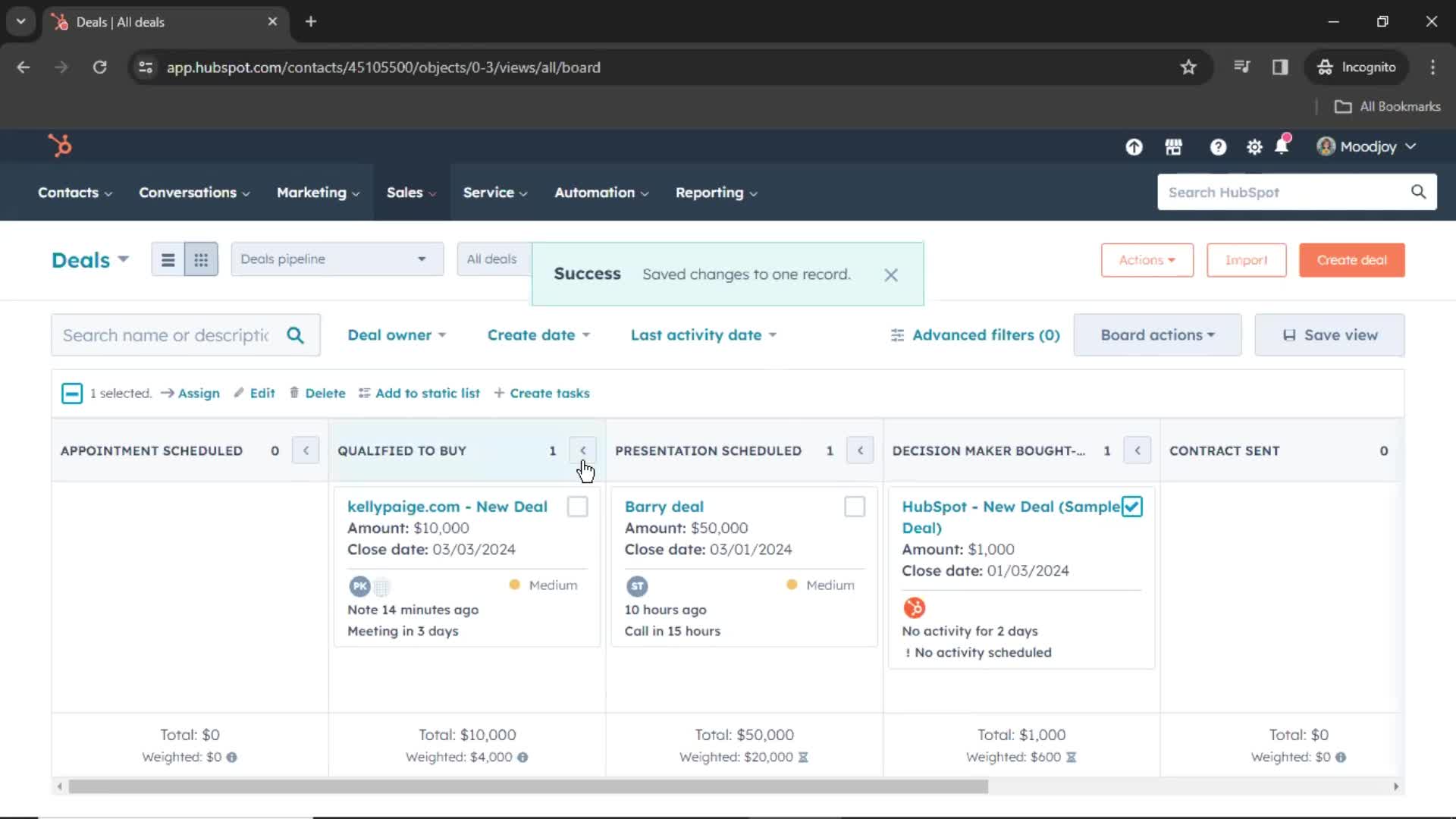Toggle checkbox on Barry deal card
This screenshot has height=819, width=1456.
point(854,506)
